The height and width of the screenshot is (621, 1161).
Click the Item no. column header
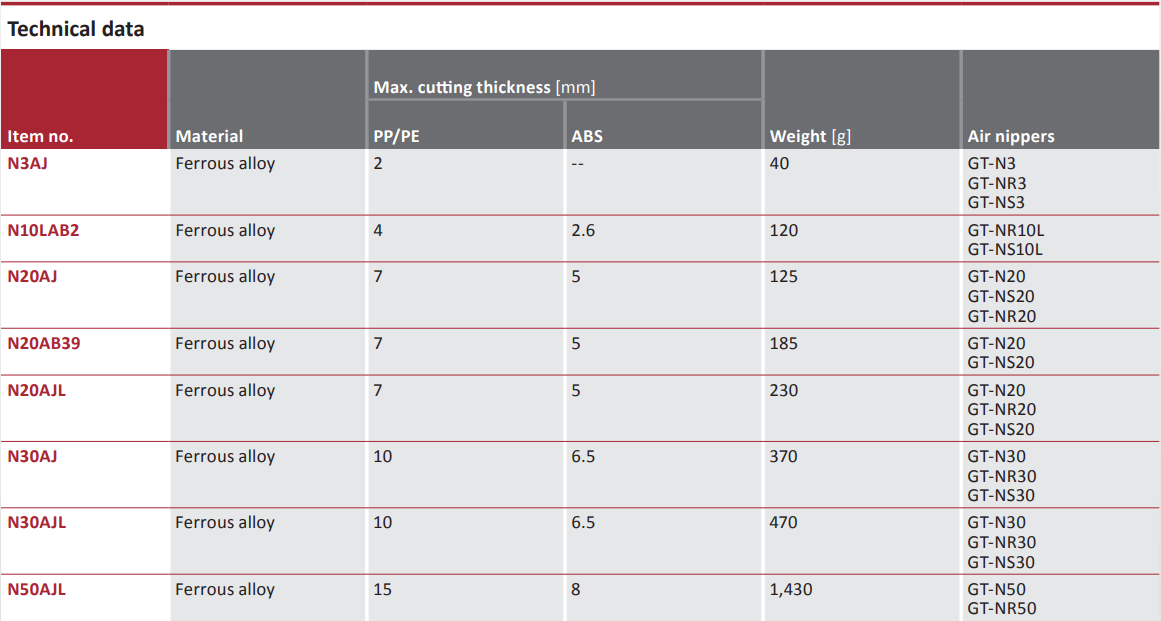click(x=40, y=136)
